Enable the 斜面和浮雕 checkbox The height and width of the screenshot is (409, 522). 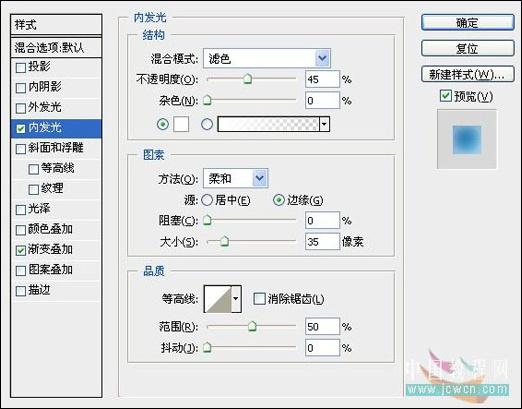click(21, 149)
